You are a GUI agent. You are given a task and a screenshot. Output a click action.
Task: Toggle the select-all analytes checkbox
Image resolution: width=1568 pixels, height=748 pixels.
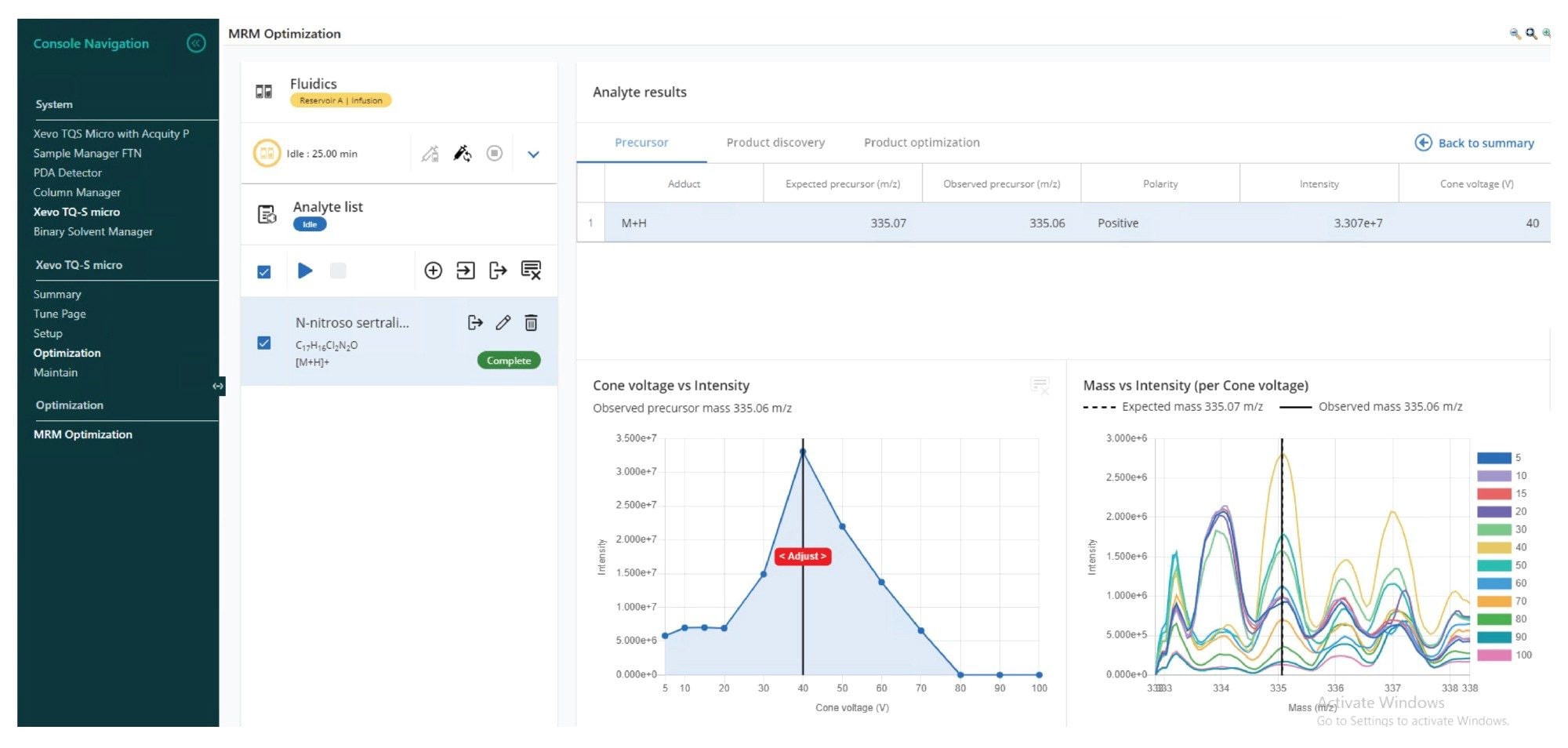[264, 272]
